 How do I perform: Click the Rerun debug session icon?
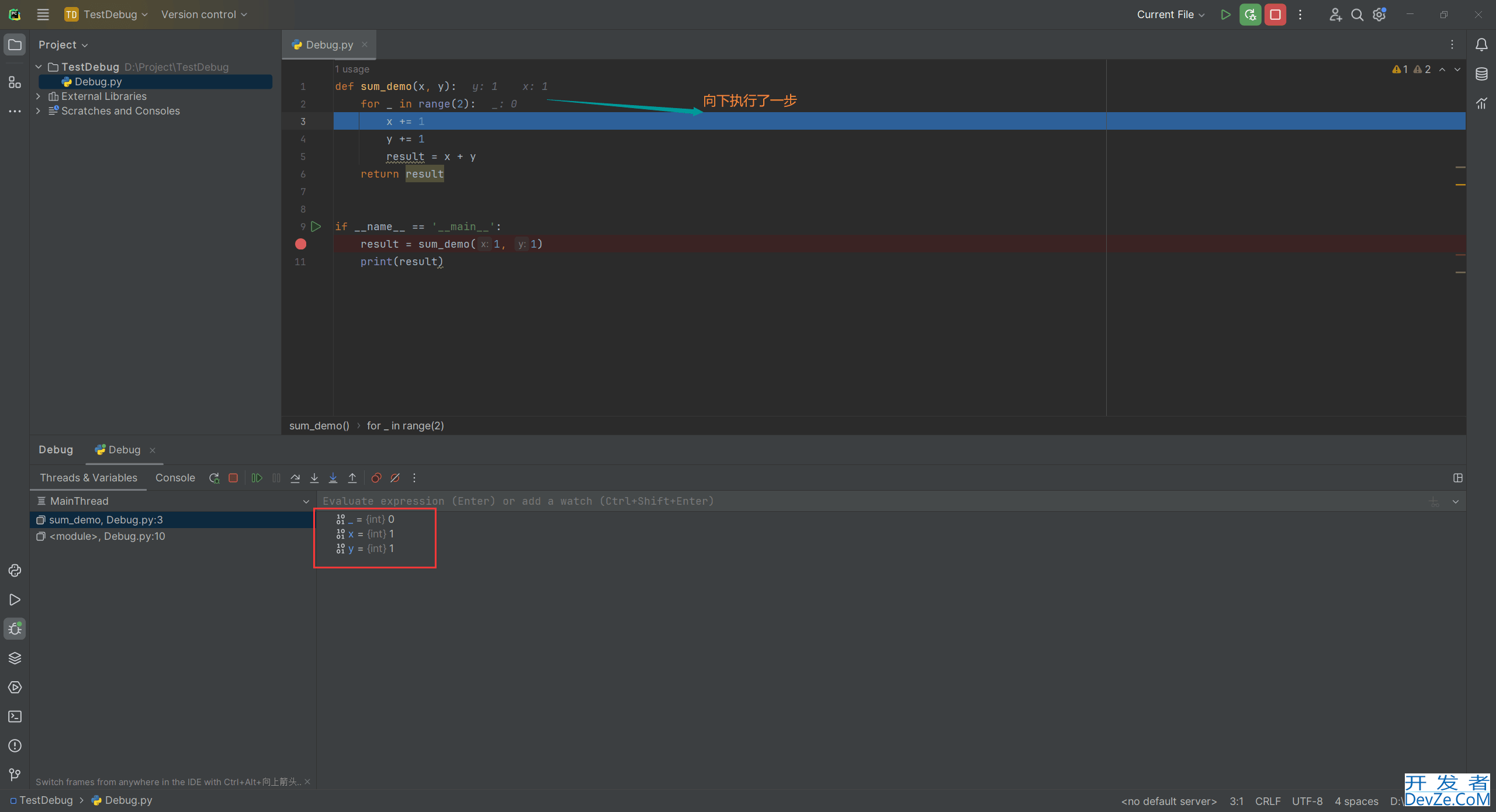[214, 478]
